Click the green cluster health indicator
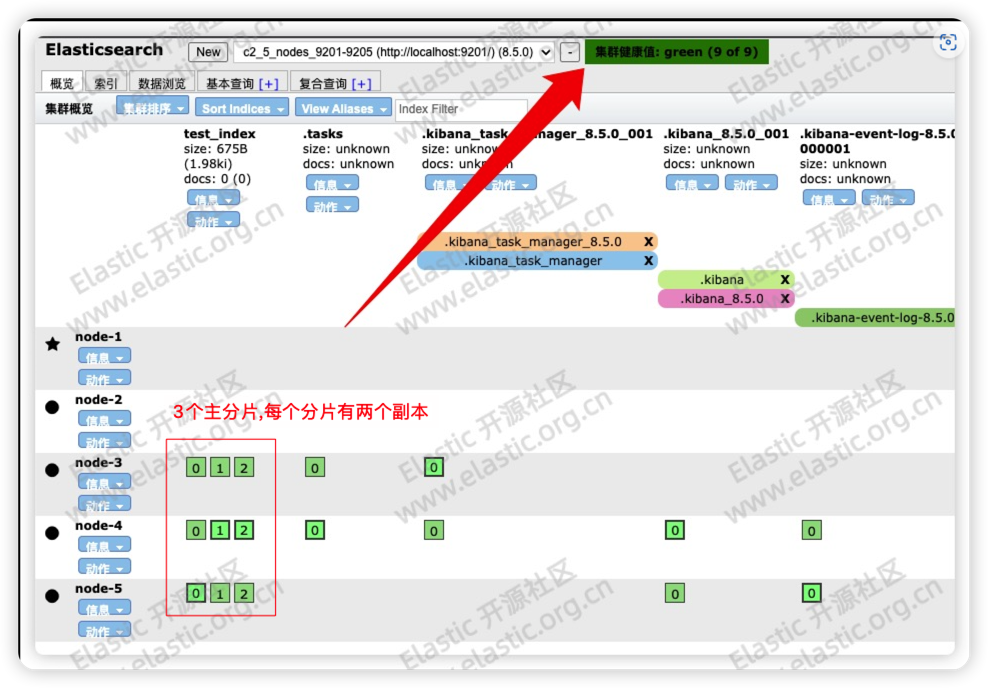The height and width of the screenshot is (688, 988). tap(677, 52)
